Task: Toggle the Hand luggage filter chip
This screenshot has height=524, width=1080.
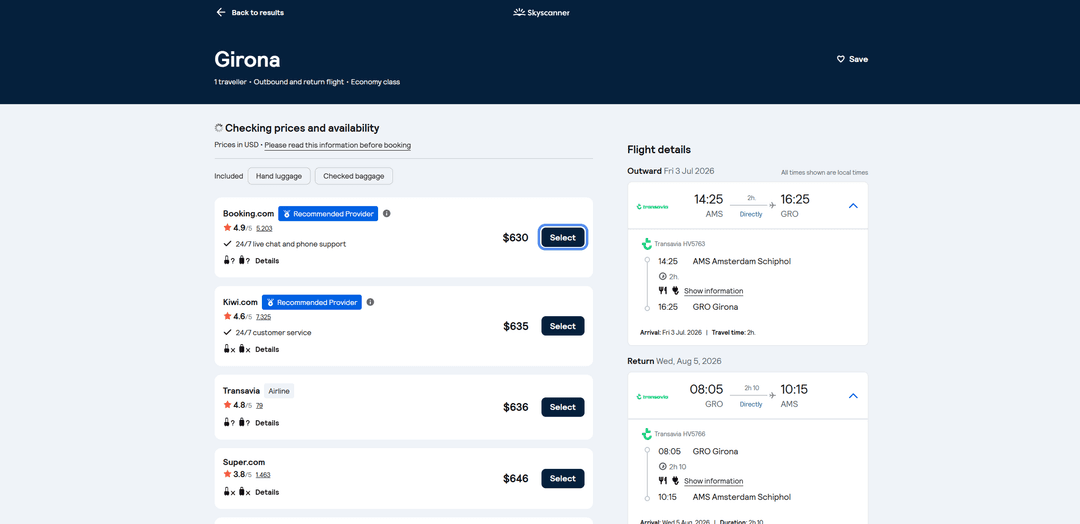Action: pyautogui.click(x=279, y=176)
